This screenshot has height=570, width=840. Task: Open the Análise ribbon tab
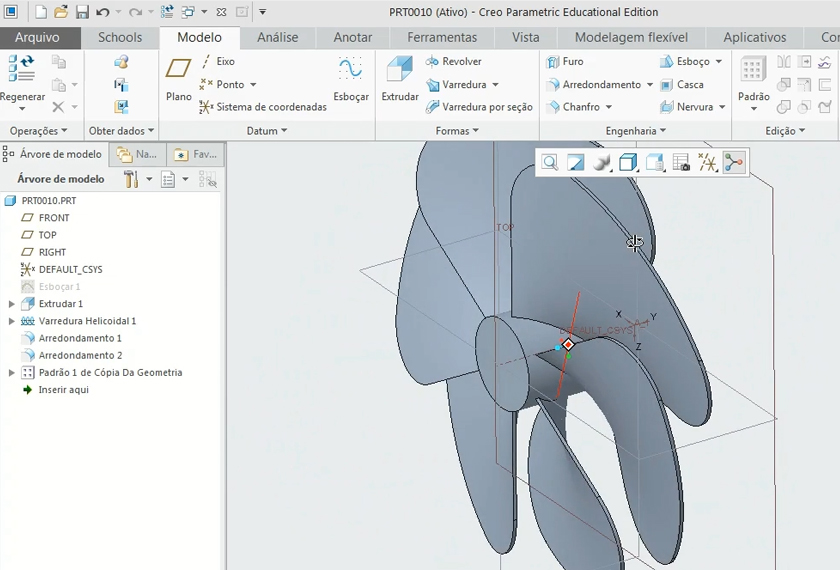click(277, 38)
